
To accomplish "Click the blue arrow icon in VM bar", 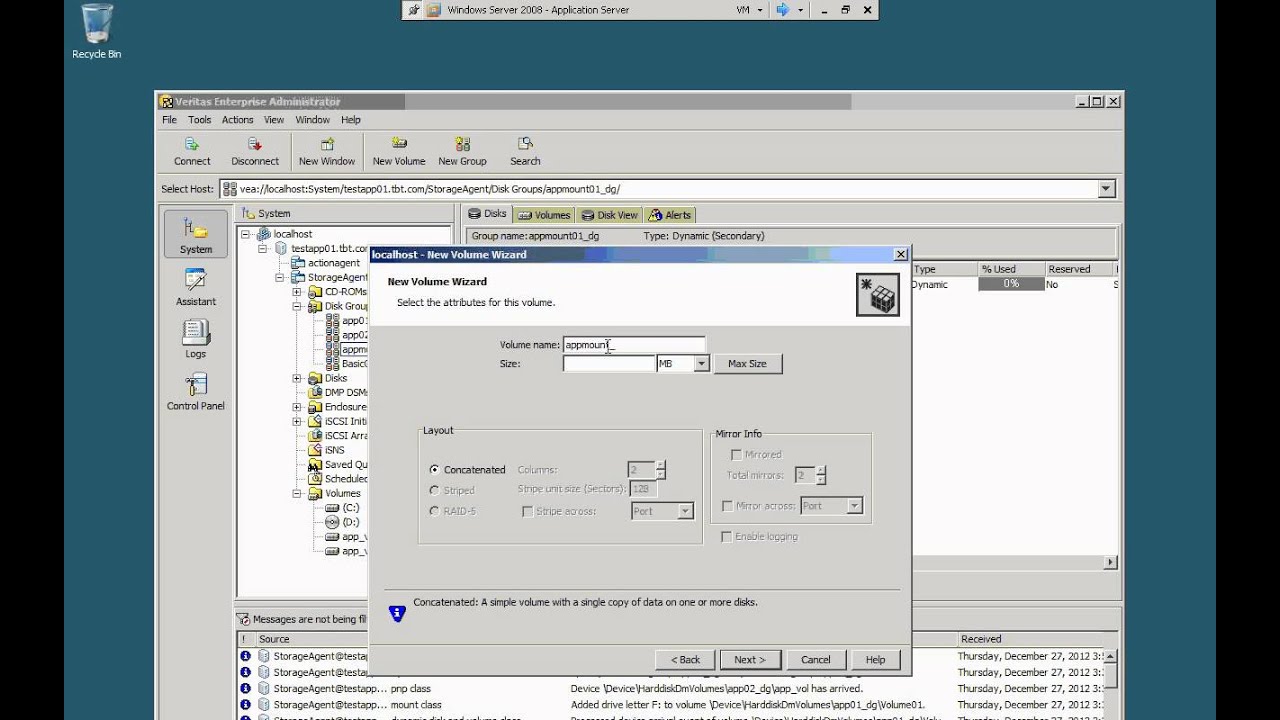I will tap(783, 10).
